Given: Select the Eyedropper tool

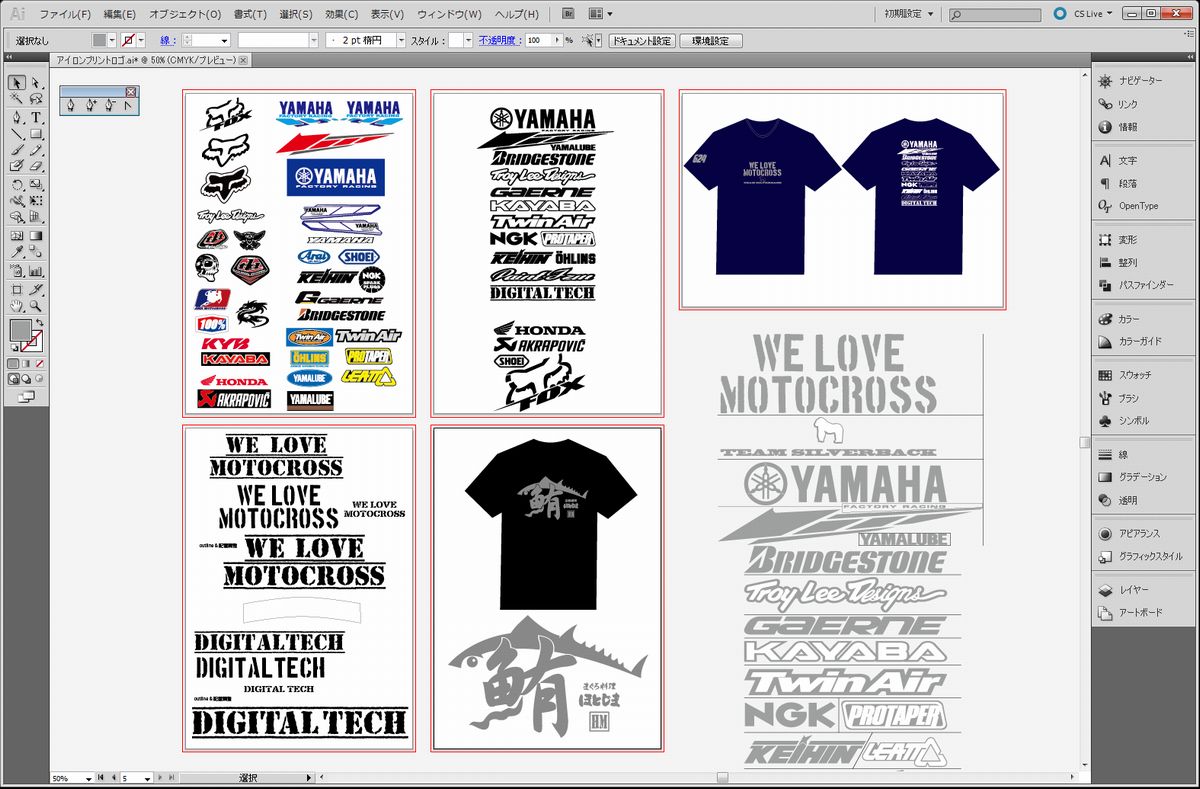Looking at the screenshot, I should [x=17, y=252].
